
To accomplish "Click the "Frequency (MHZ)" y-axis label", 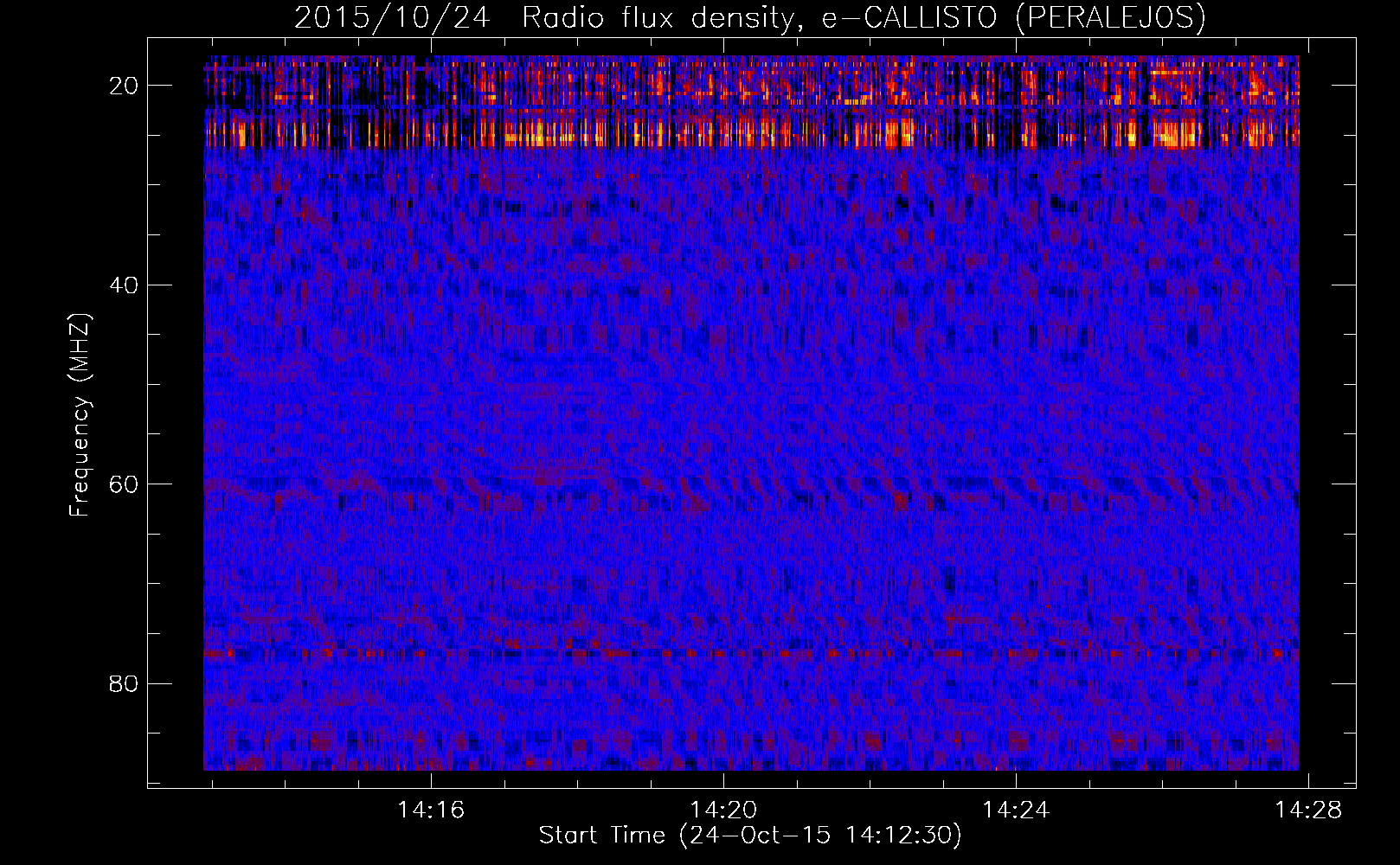I will [80, 414].
